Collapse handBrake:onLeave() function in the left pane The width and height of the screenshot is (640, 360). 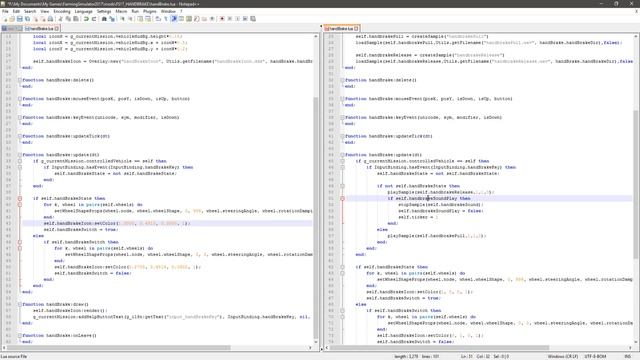pos(20,336)
